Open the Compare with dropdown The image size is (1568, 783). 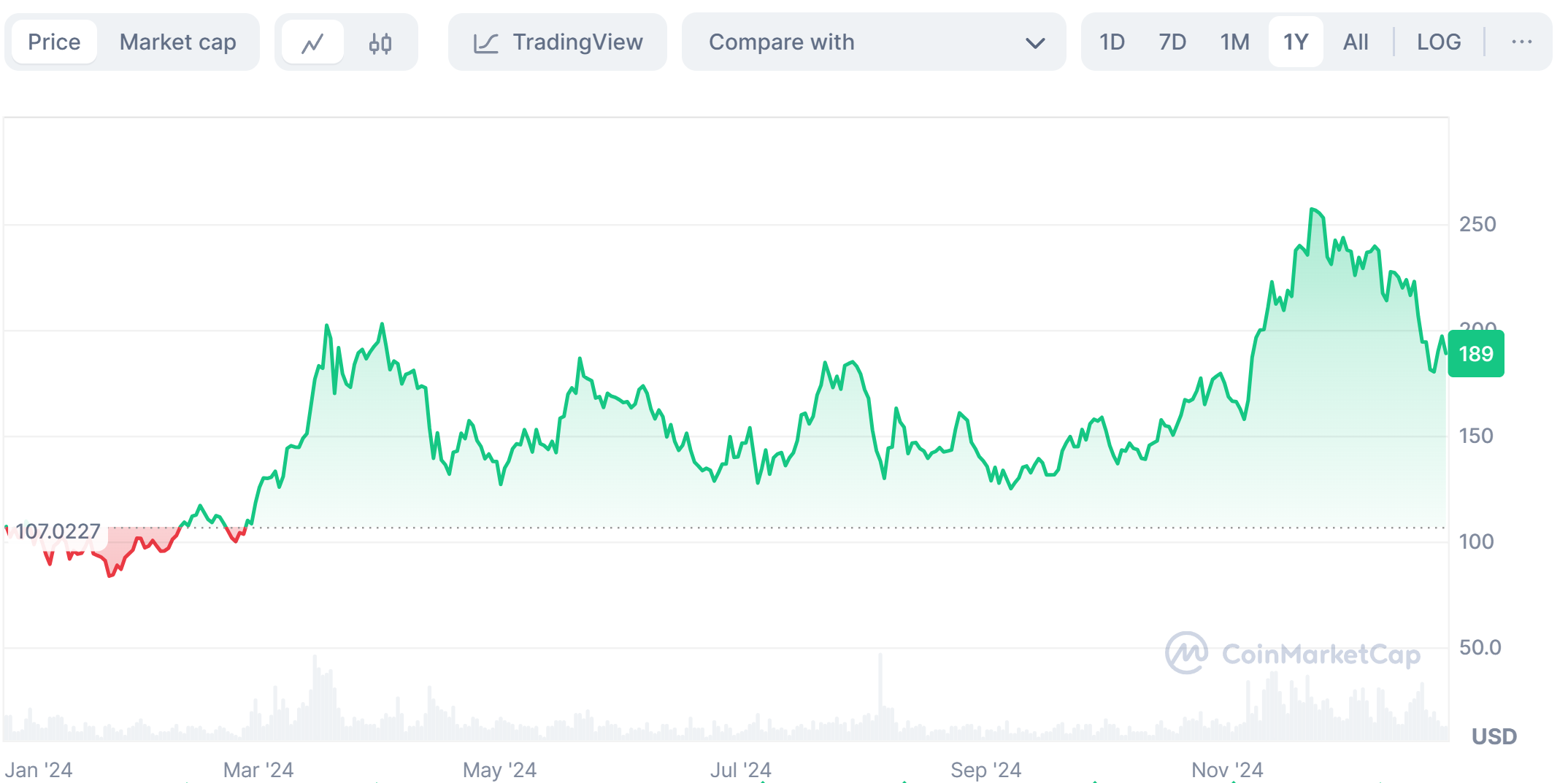pos(873,42)
